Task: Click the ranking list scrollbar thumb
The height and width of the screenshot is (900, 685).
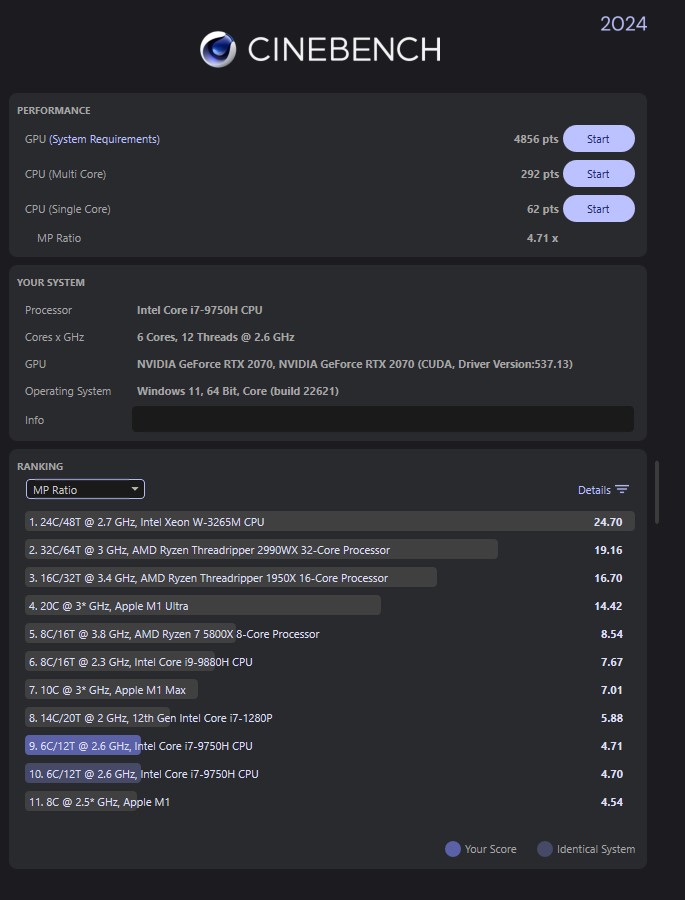Action: coord(657,492)
